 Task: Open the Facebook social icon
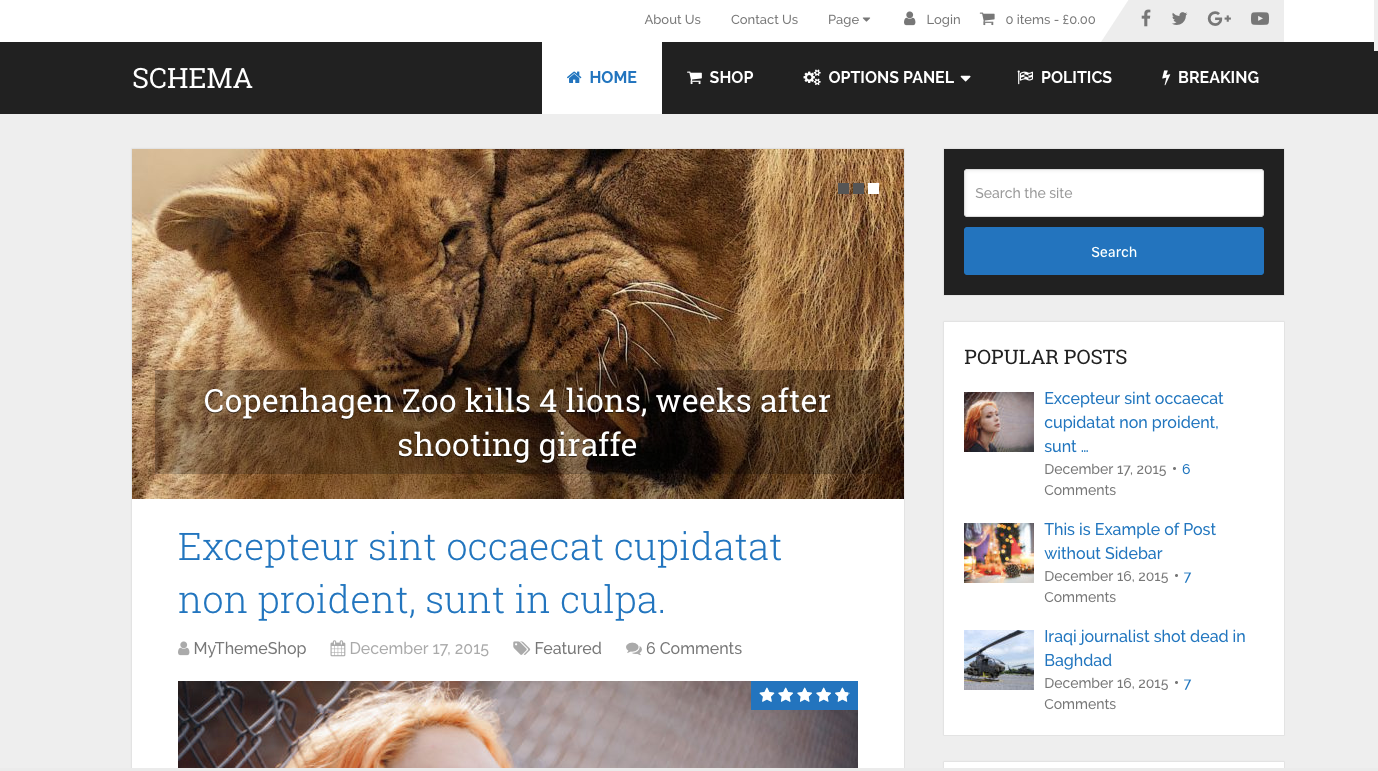pos(1146,19)
